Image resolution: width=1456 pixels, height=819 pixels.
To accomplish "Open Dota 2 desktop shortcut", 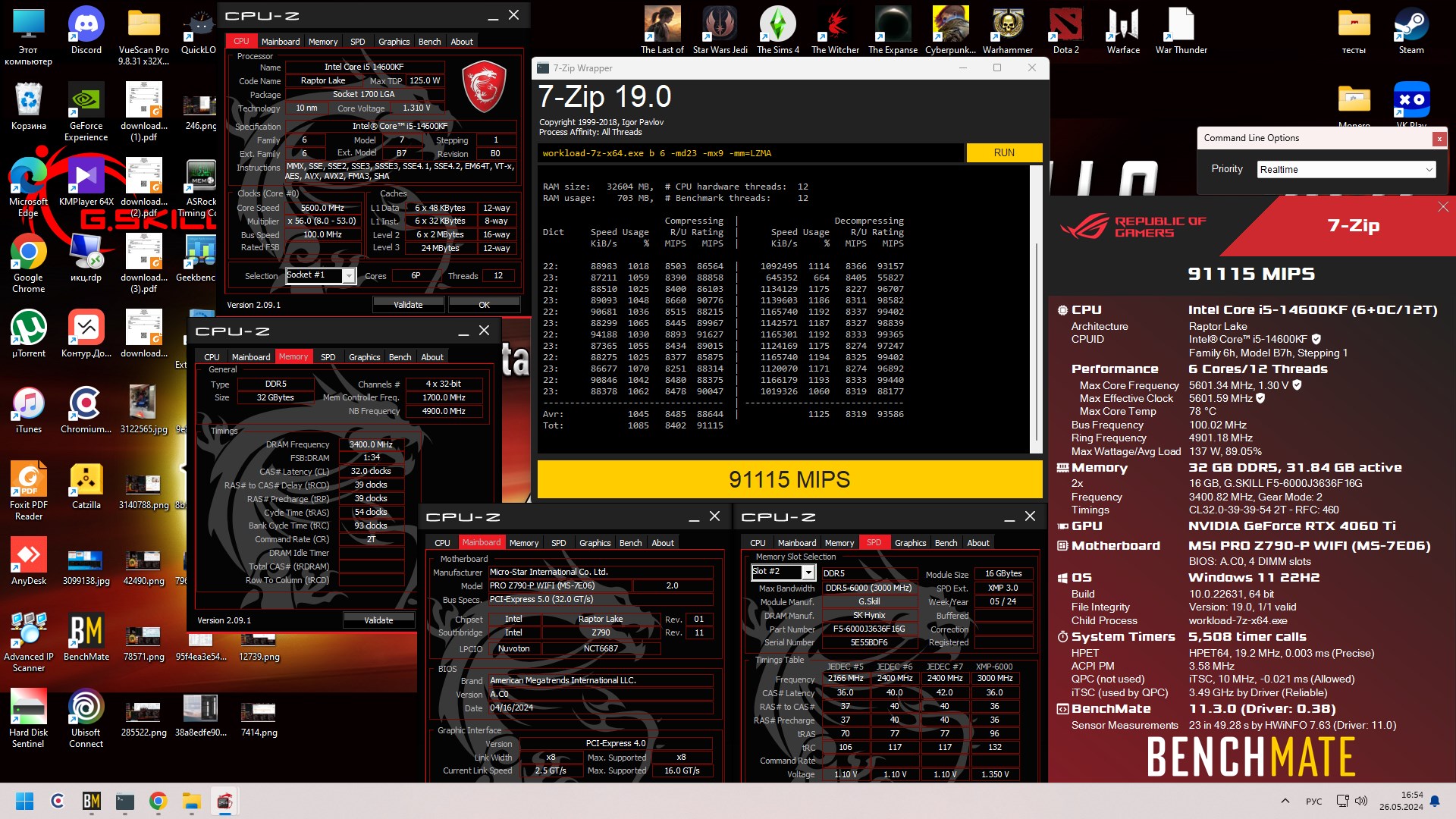I will (1065, 30).
